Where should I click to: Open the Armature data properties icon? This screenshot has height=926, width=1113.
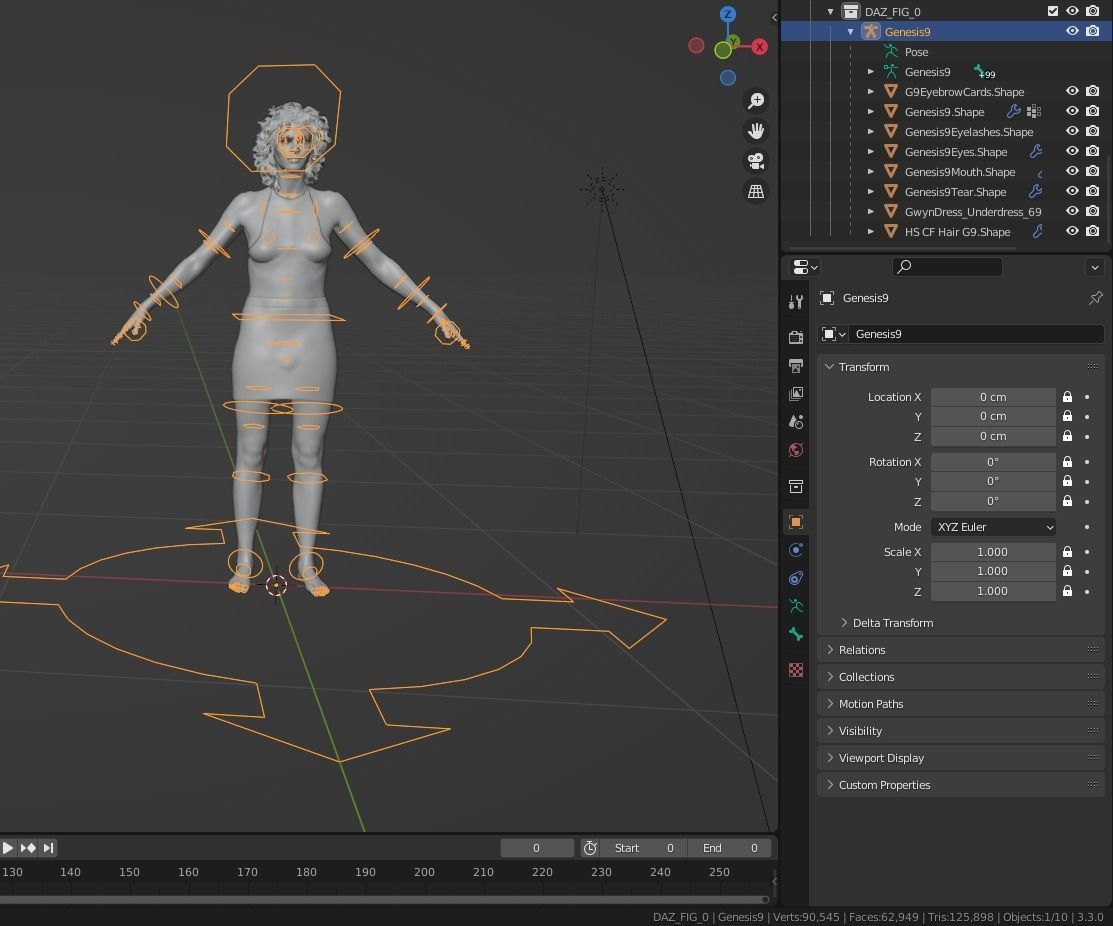click(796, 606)
